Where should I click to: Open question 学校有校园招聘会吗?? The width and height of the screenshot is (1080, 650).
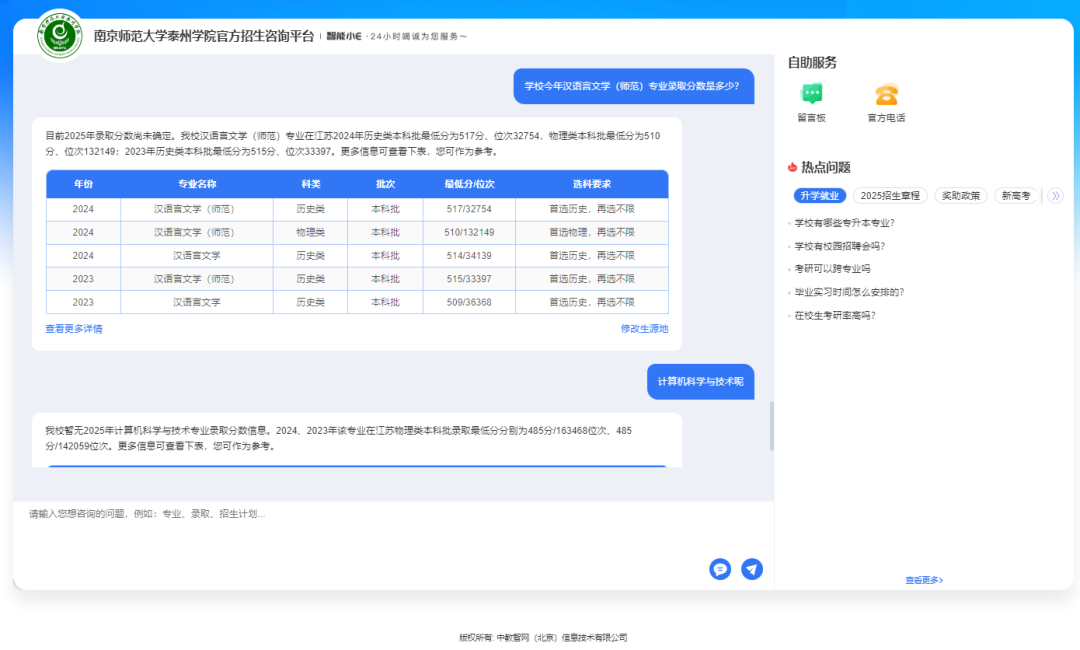click(839, 246)
